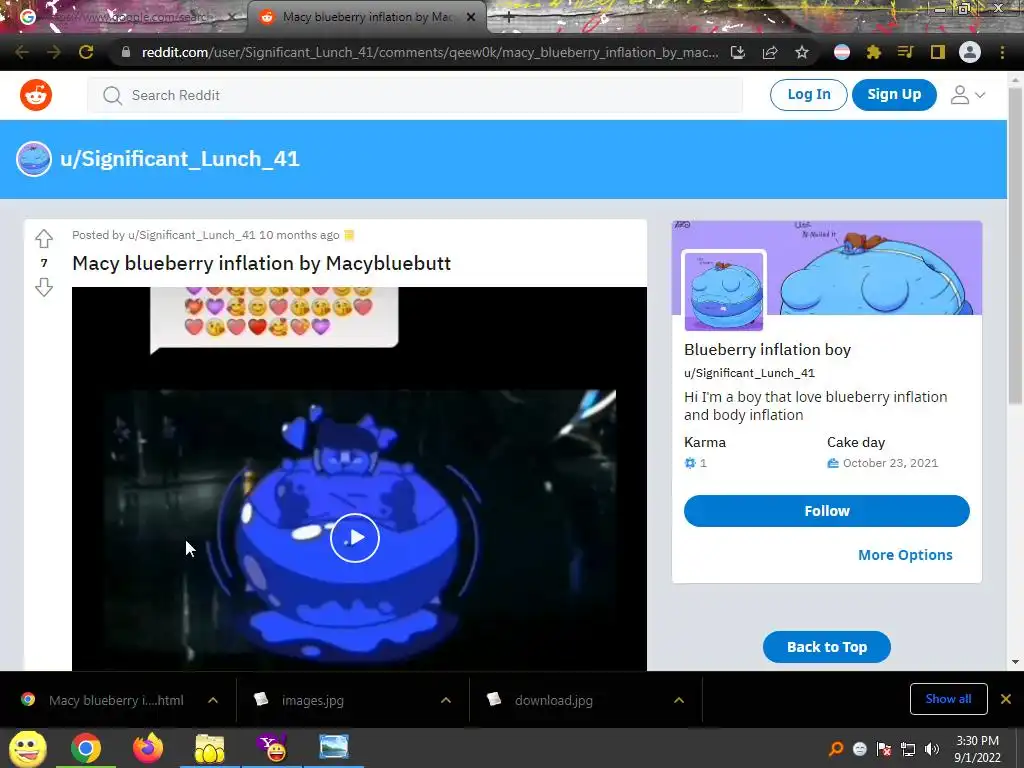The image size is (1024, 768).
Task: Click the Log In button
Action: pyautogui.click(x=808, y=95)
